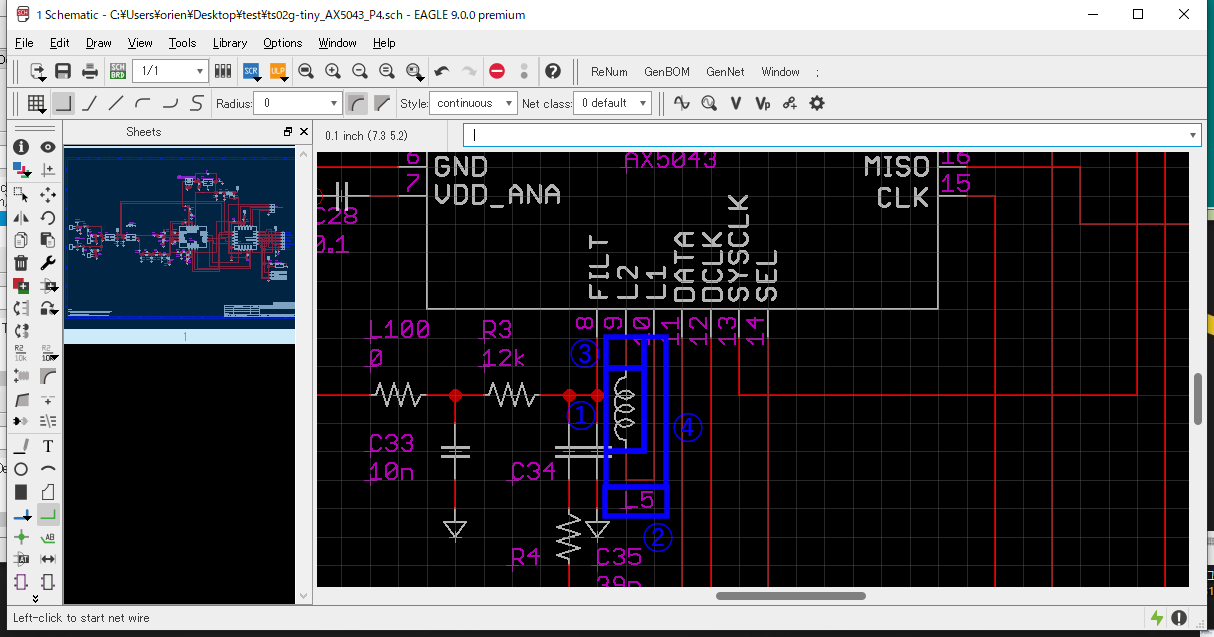
Task: Click the voltage probe V icon
Action: (x=736, y=103)
